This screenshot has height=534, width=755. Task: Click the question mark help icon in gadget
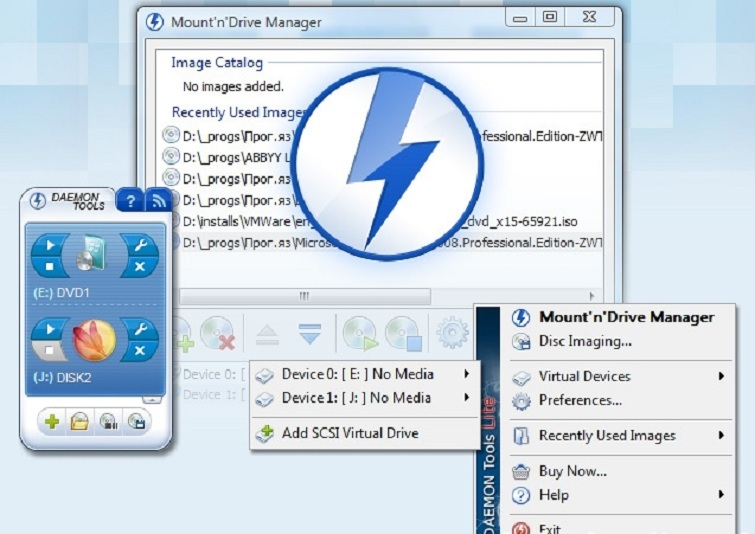point(130,200)
